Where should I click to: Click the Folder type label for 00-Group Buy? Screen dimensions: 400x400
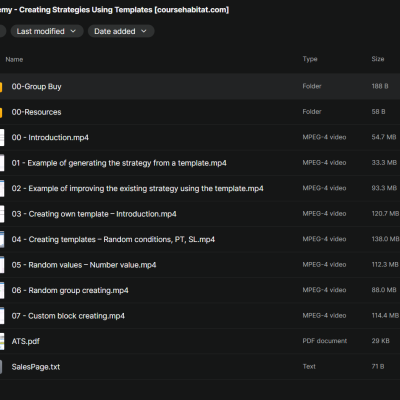click(x=312, y=86)
